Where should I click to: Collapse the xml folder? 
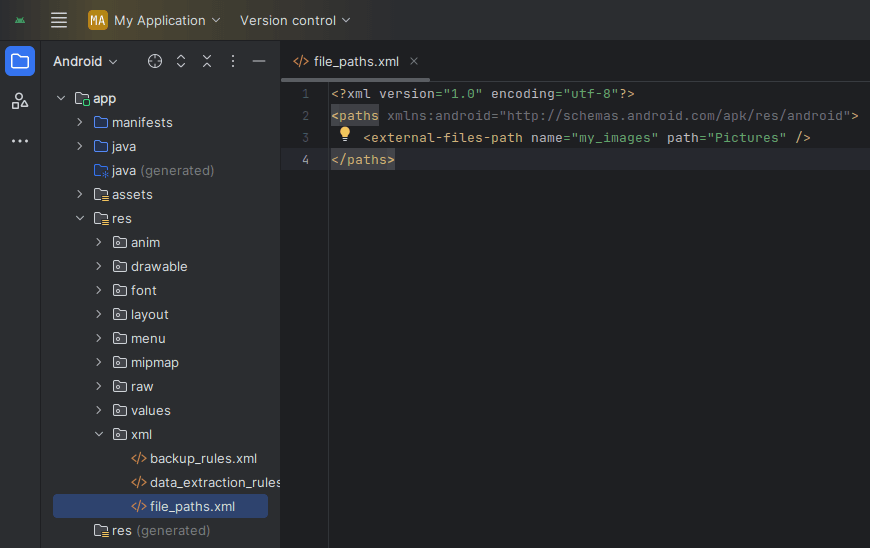[99, 434]
